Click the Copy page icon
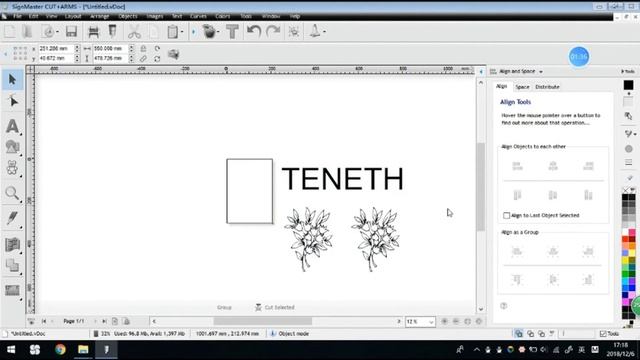 tap(153, 31)
